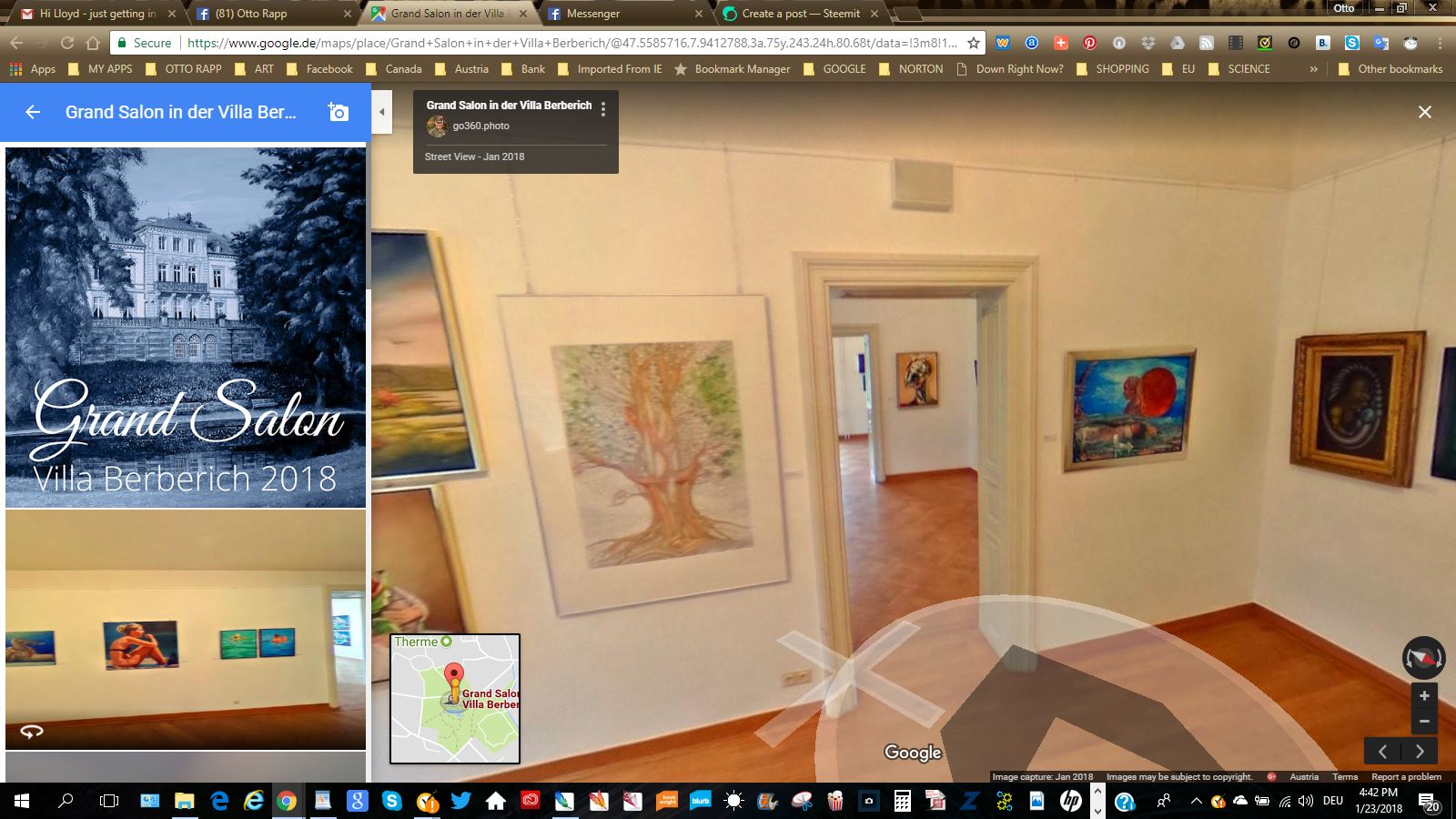1456x819 pixels.
Task: Open the Facebook bookmark folder
Action: click(x=319, y=69)
